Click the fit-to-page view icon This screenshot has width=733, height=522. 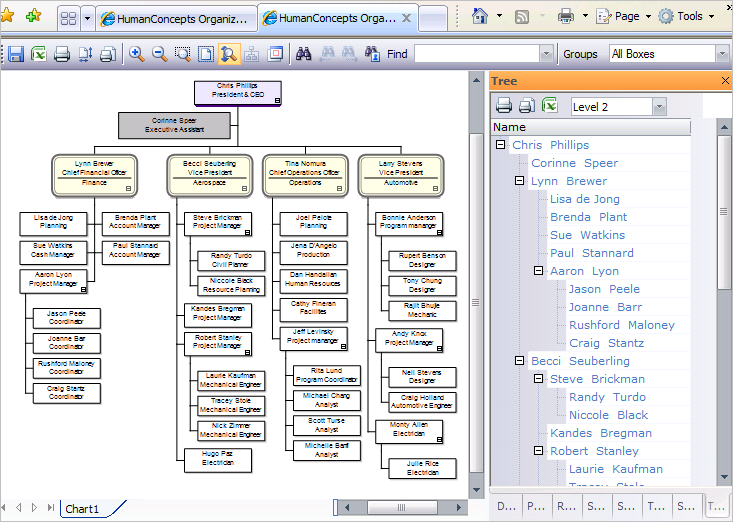tap(206, 54)
